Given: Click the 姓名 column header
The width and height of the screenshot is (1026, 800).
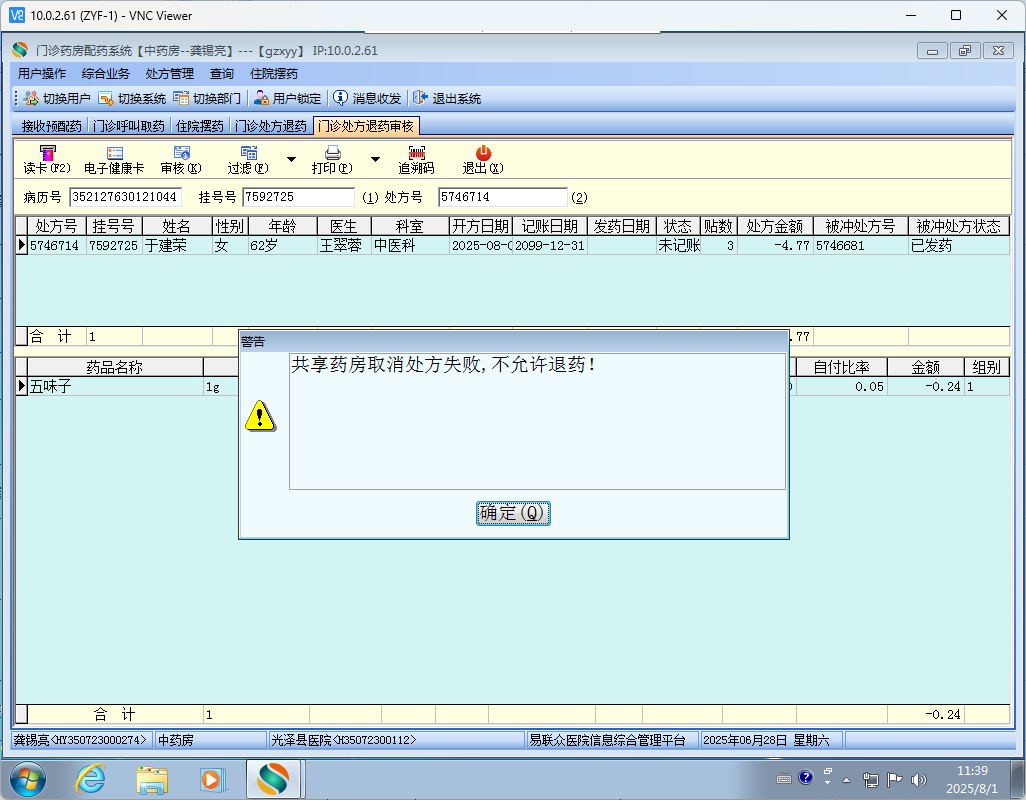Looking at the screenshot, I should coord(177,226).
